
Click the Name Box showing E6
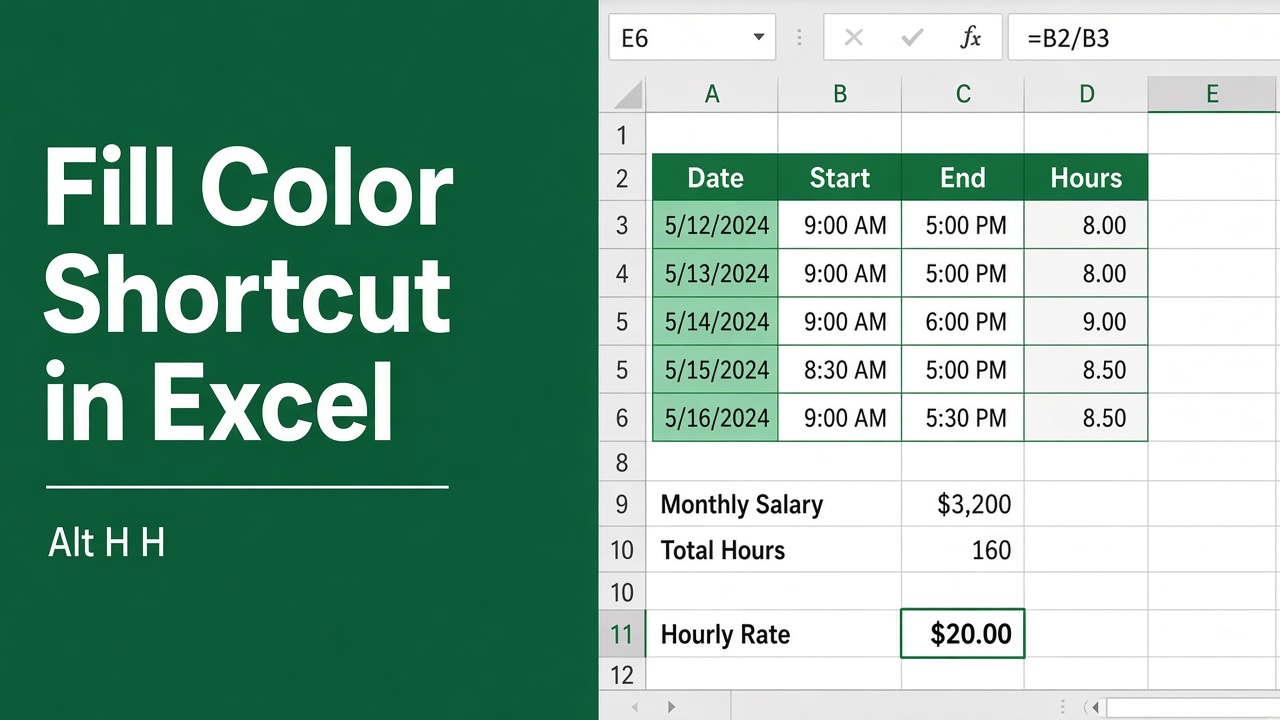tap(691, 38)
